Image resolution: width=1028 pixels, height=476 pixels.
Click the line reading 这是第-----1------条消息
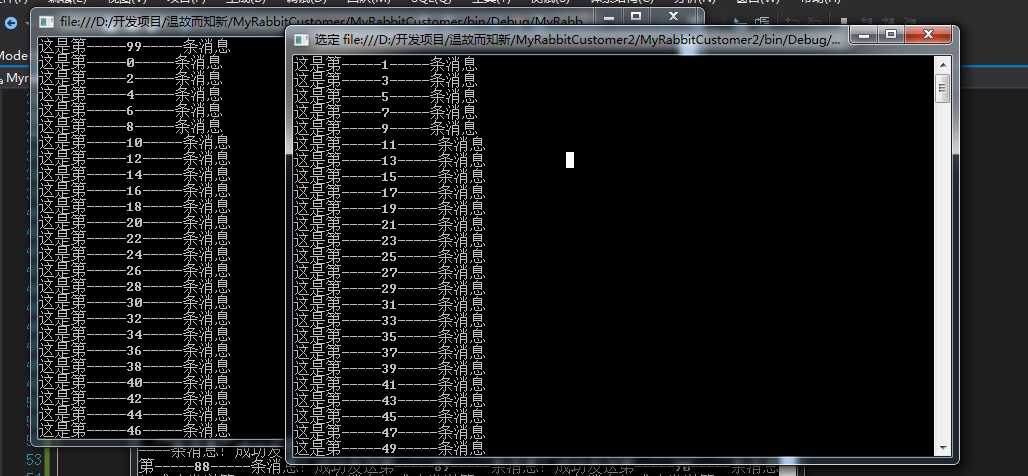[x=386, y=64]
